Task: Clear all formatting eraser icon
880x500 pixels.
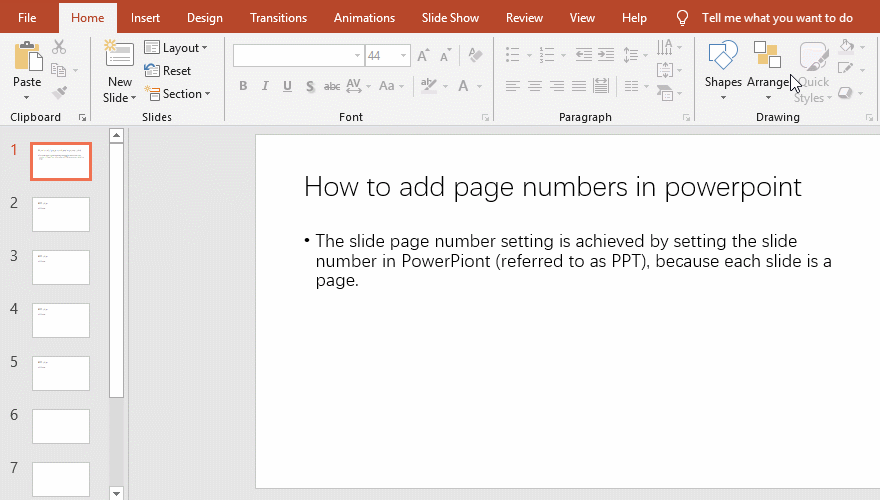Action: (x=475, y=55)
